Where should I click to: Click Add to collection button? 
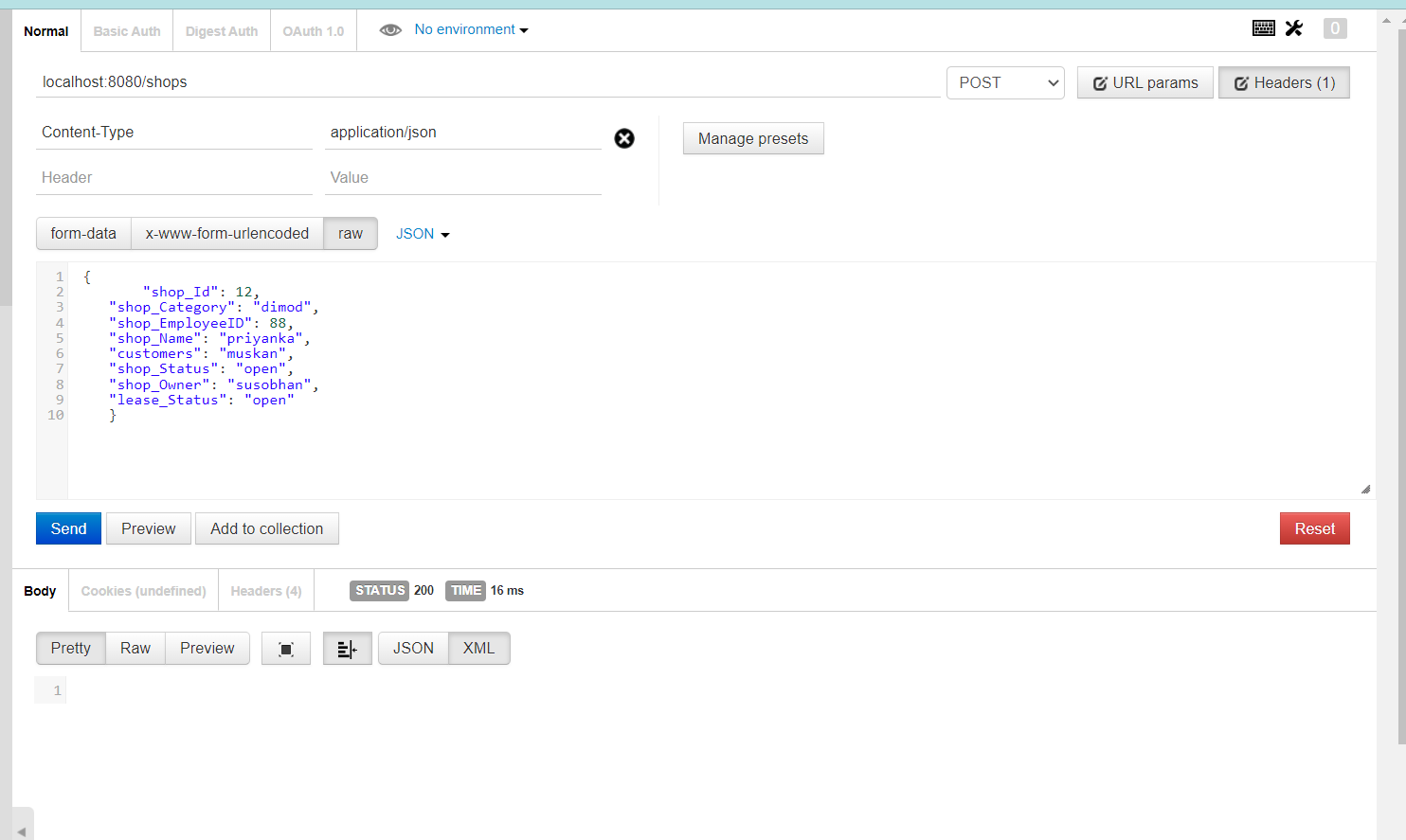[267, 528]
